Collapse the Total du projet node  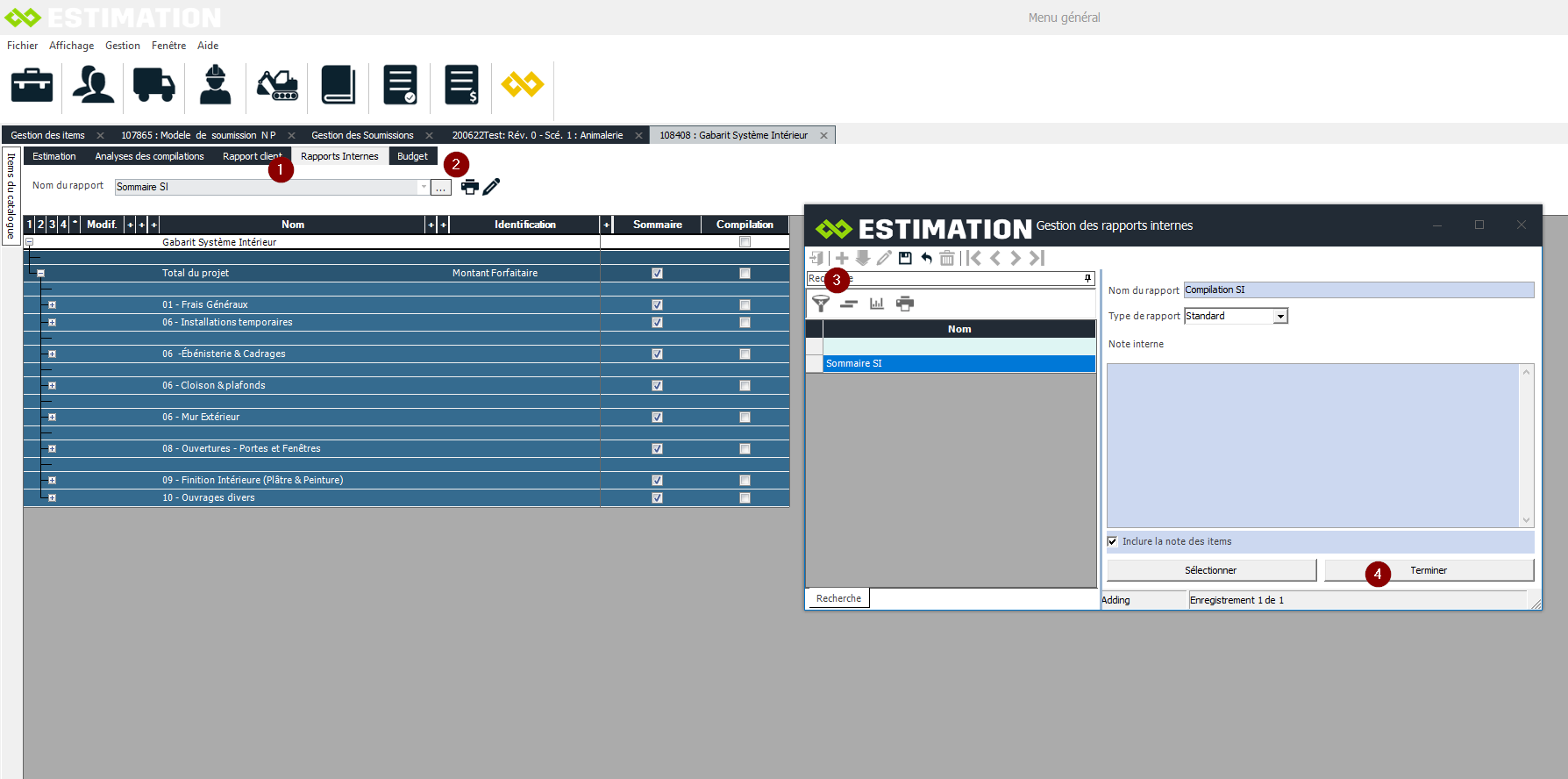tap(40, 274)
